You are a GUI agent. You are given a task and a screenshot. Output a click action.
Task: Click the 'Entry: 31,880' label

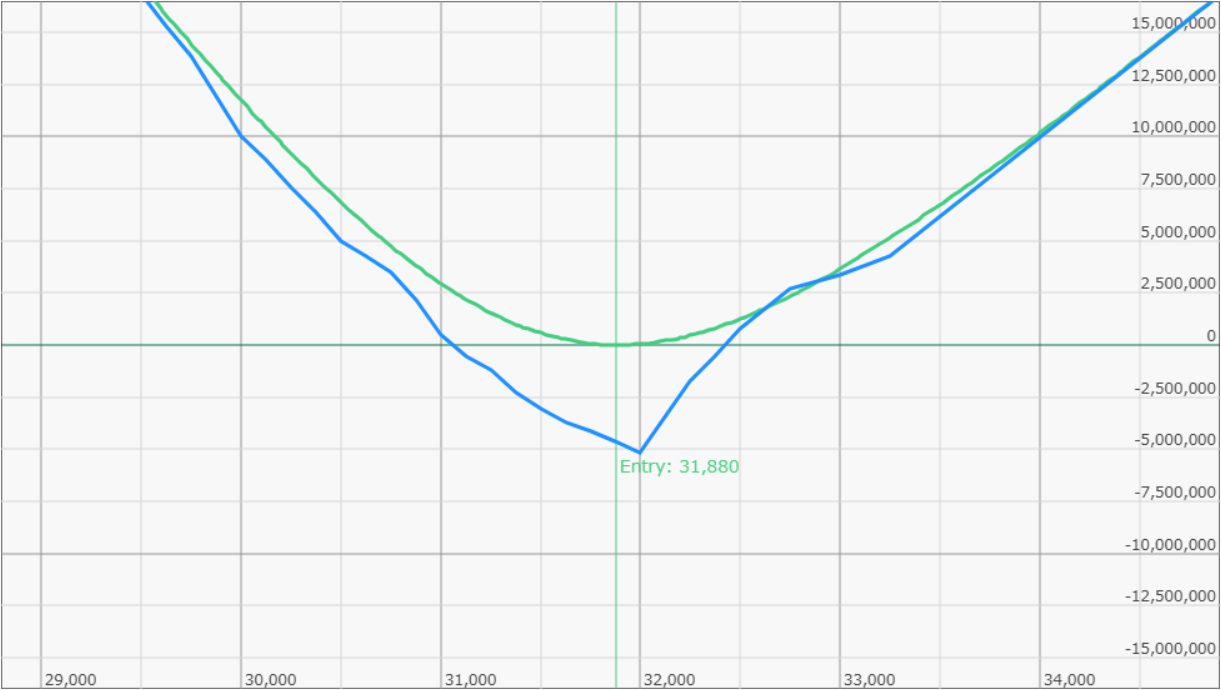click(679, 467)
